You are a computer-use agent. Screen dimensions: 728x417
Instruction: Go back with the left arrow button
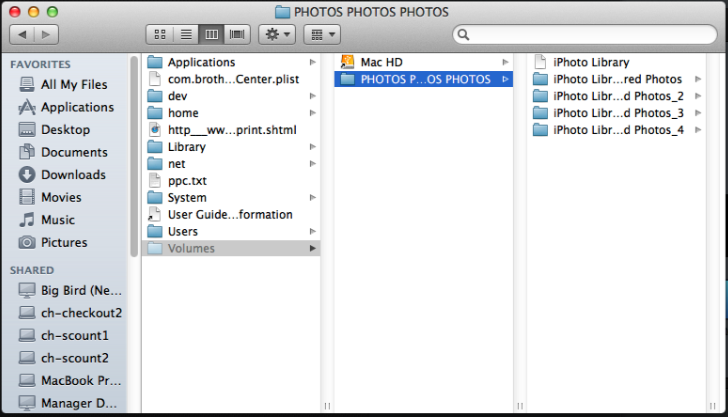tap(22, 34)
